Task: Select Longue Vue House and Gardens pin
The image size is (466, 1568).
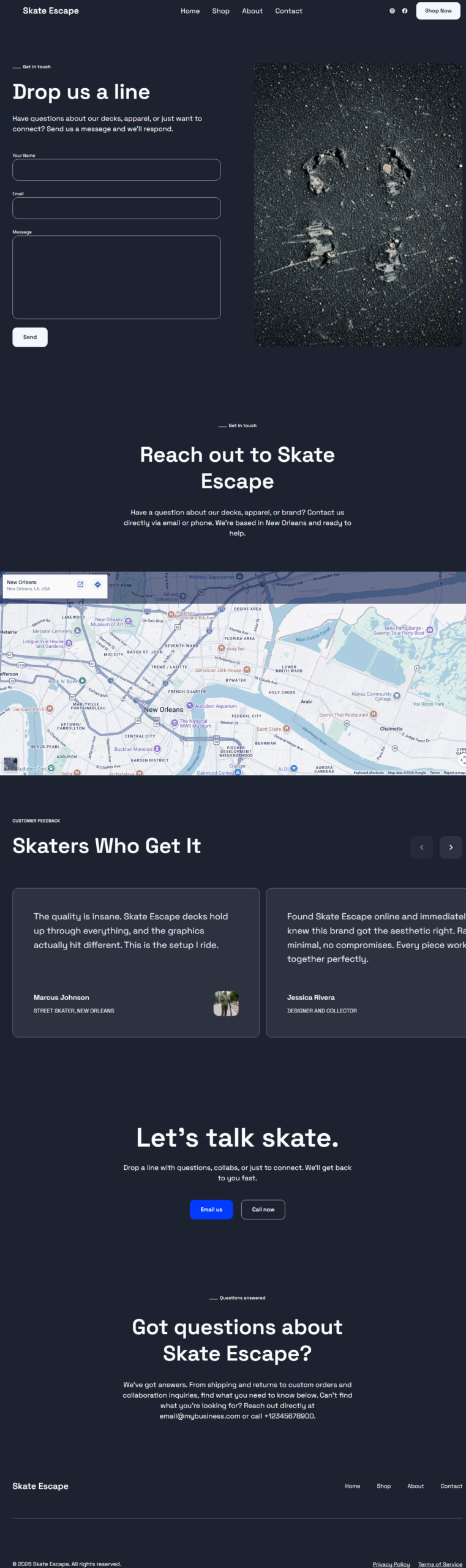Action: click(69, 644)
